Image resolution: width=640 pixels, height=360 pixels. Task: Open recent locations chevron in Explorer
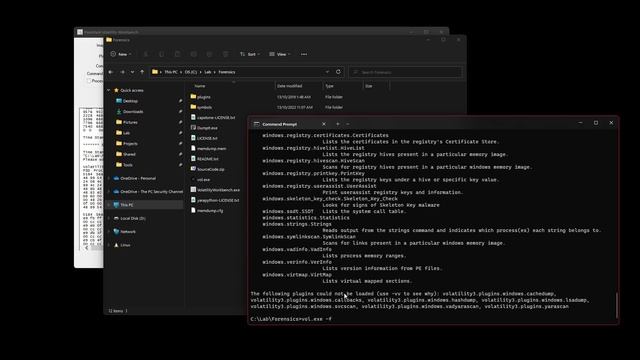coord(132,72)
